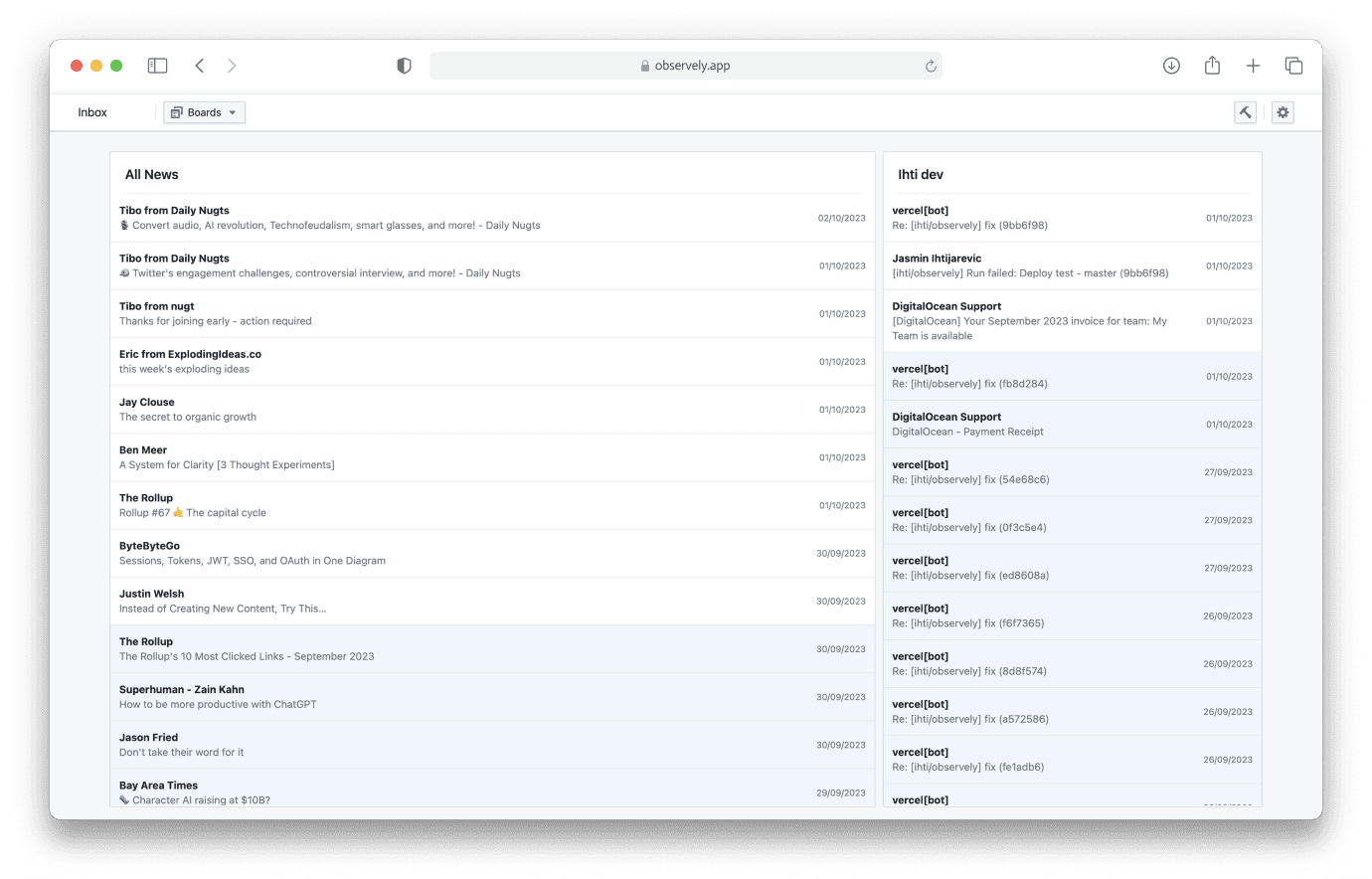This screenshot has width=1372, height=879.
Task: Show Safari downloads
Action: point(1171,66)
